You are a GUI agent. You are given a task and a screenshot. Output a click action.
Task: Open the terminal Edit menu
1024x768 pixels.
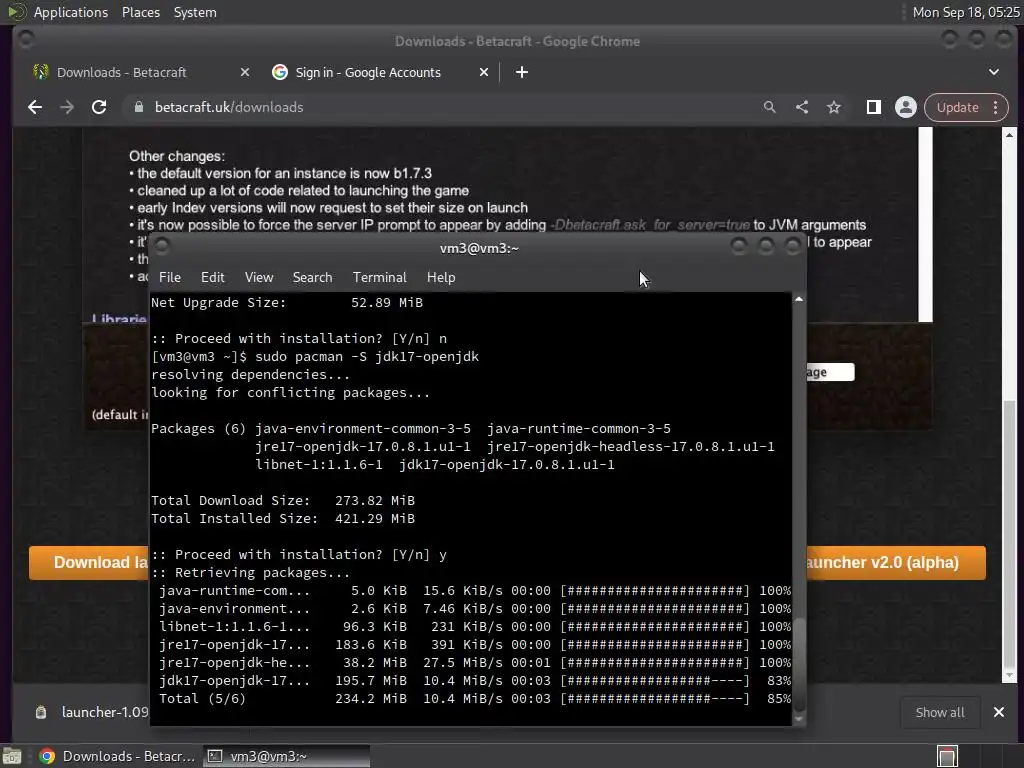(213, 278)
